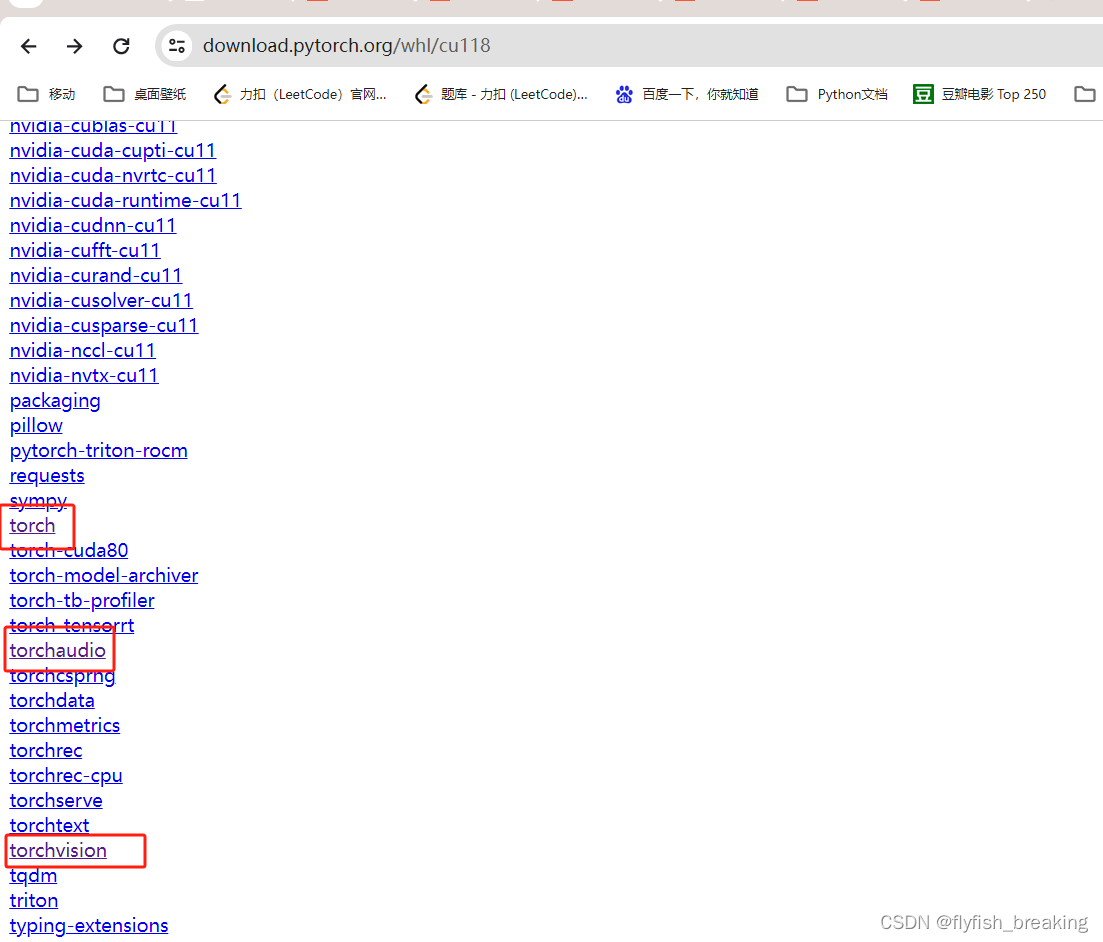The height and width of the screenshot is (942, 1103).
Task: Open the sympy link
Action: point(38,501)
